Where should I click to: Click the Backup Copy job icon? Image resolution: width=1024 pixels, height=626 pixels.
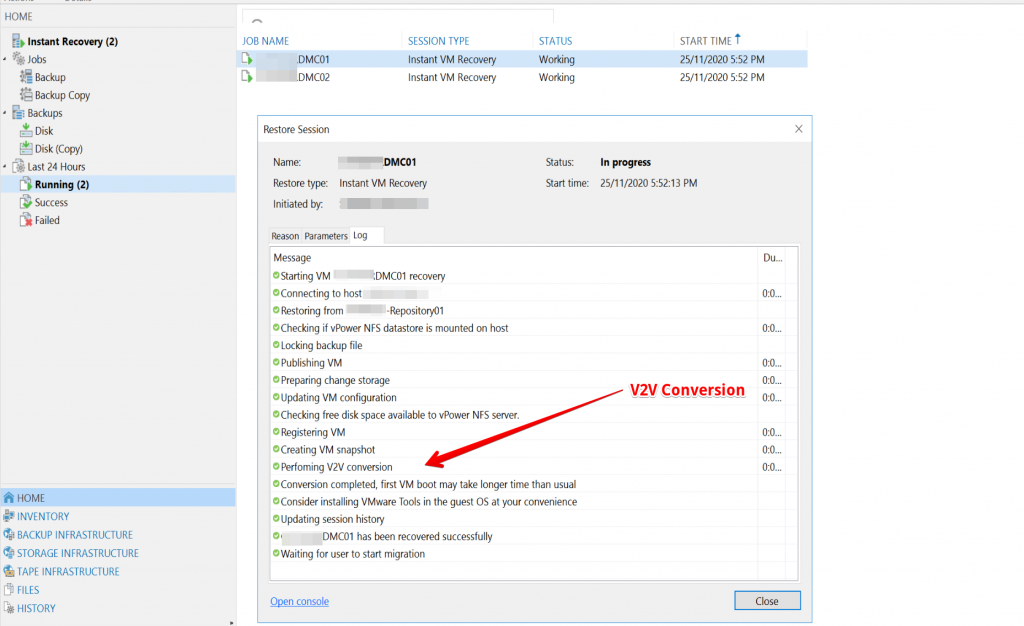[26, 95]
